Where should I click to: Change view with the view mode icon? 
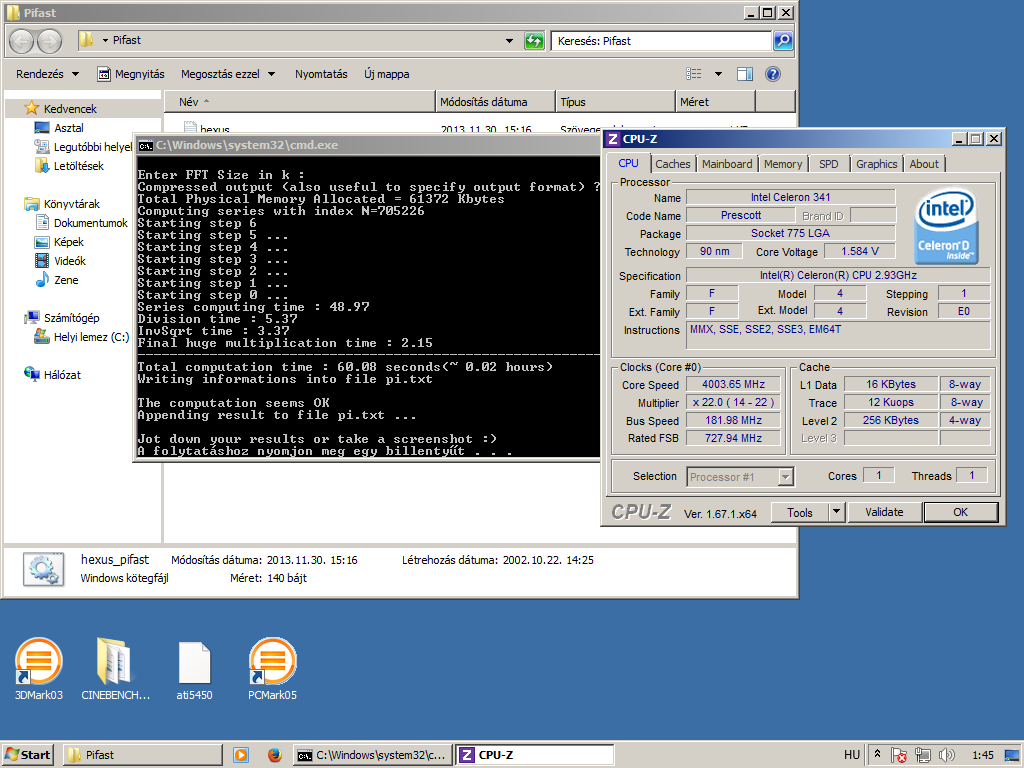pyautogui.click(x=694, y=74)
